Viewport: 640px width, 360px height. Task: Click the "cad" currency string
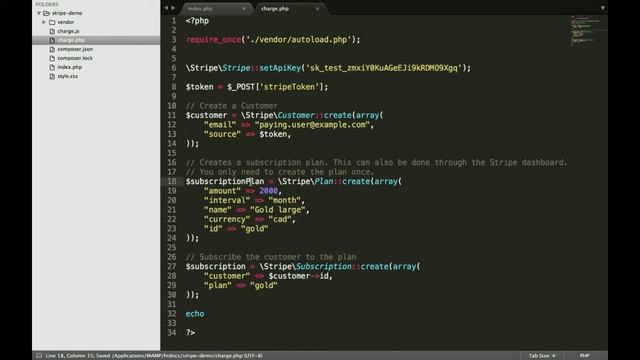(x=280, y=219)
